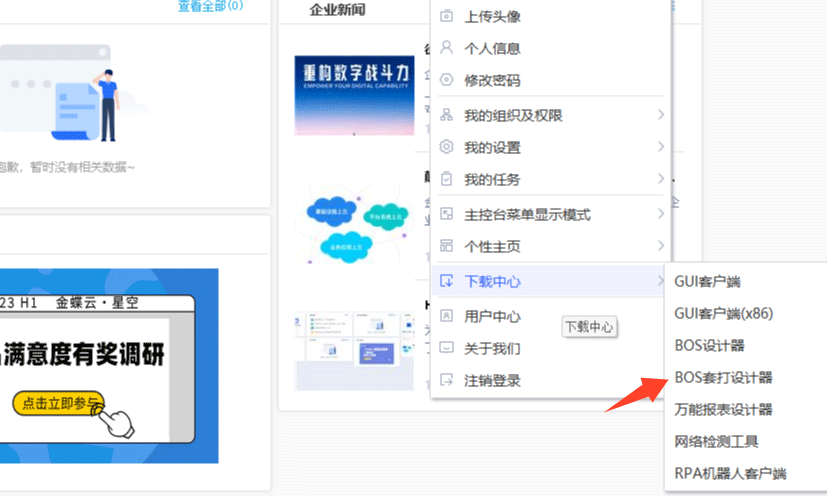Open the 重构数字战斗力 news thumbnail
Viewport: 827px width, 496px height.
(x=354, y=96)
